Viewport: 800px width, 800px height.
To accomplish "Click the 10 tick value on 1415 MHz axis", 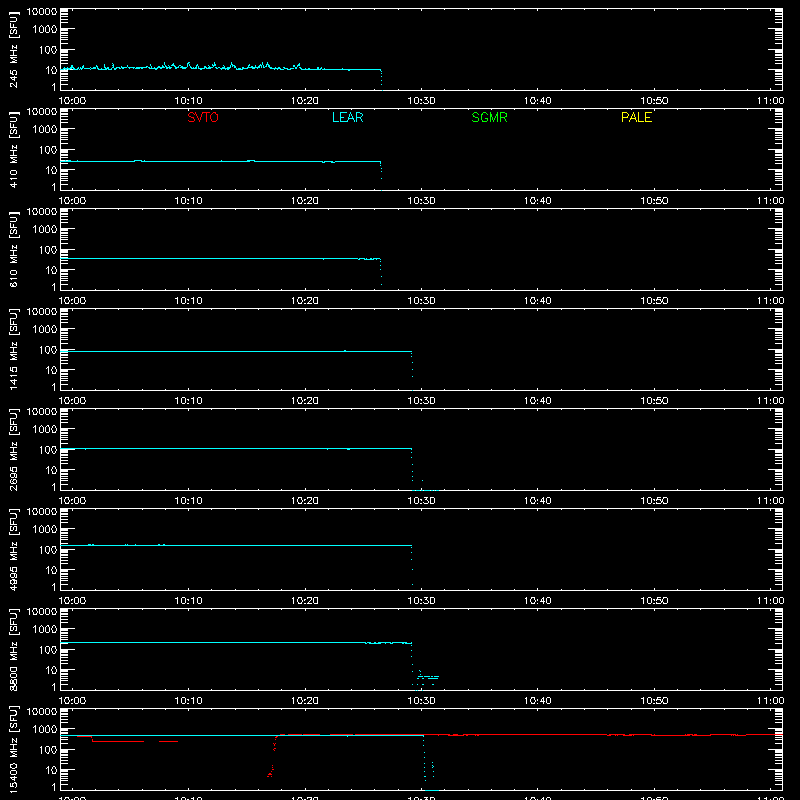I will pyautogui.click(x=52, y=370).
